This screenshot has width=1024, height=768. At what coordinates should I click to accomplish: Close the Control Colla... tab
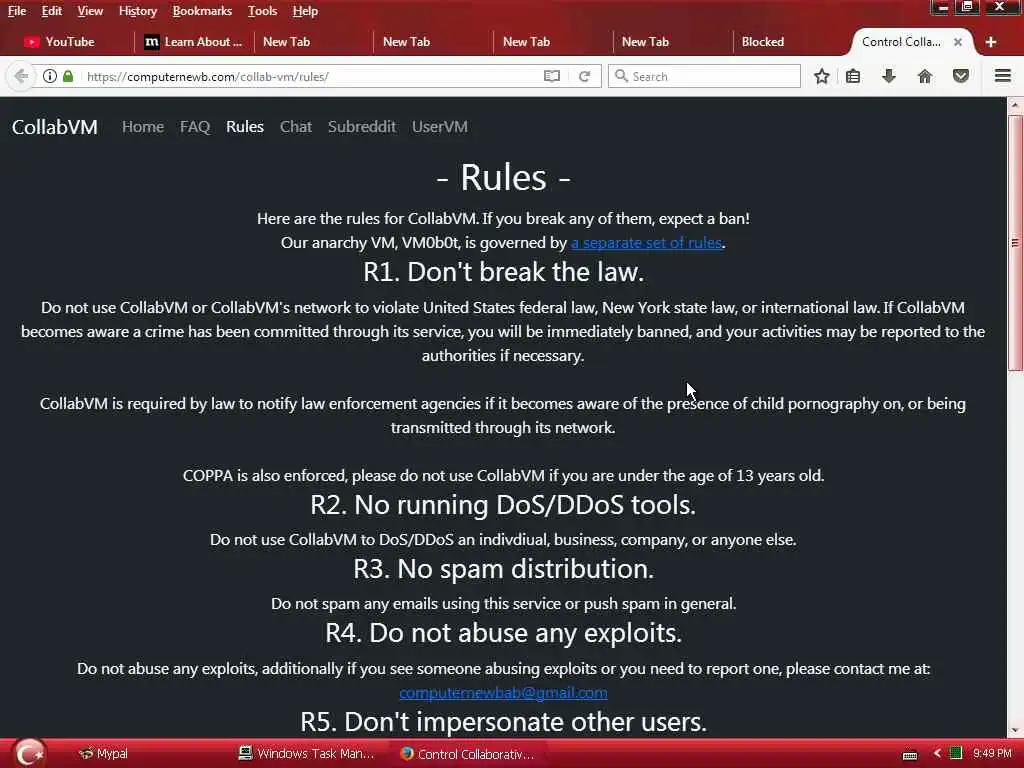(957, 42)
